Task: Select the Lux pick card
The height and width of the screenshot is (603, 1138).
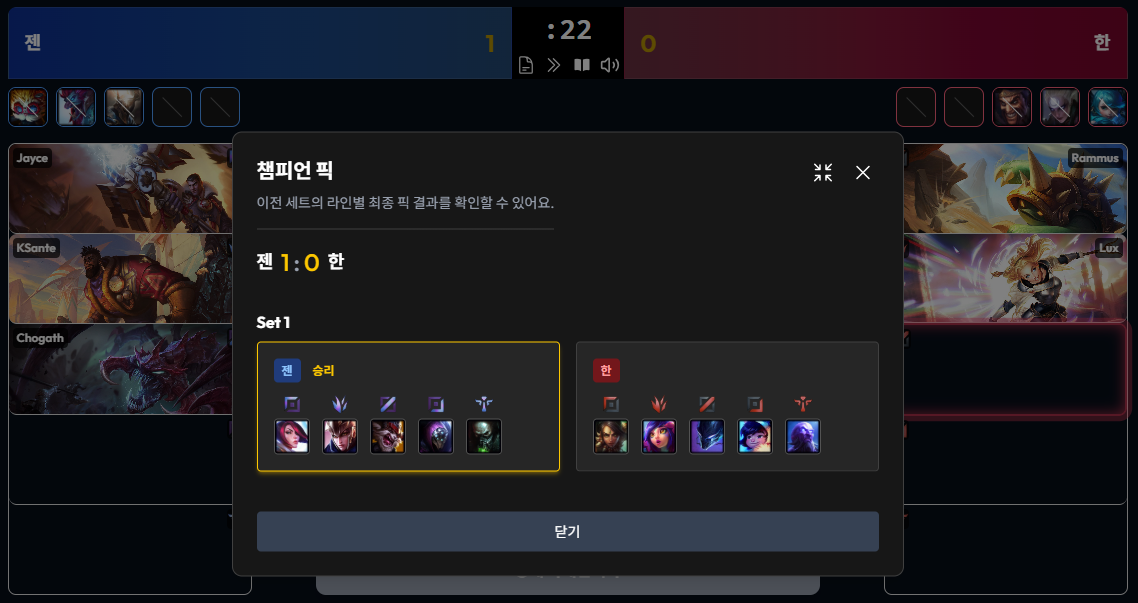Action: click(1015, 278)
